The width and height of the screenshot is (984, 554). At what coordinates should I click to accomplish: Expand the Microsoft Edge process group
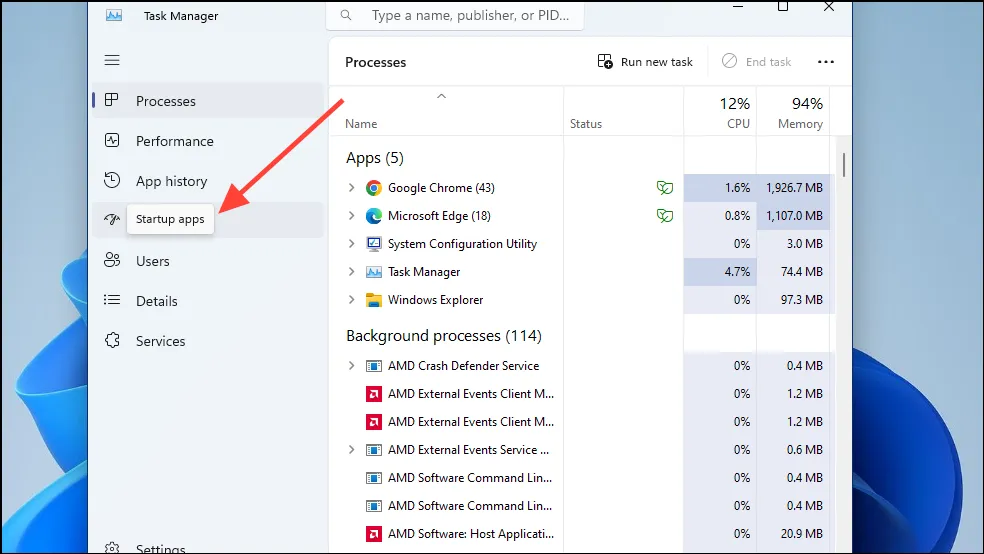click(351, 216)
